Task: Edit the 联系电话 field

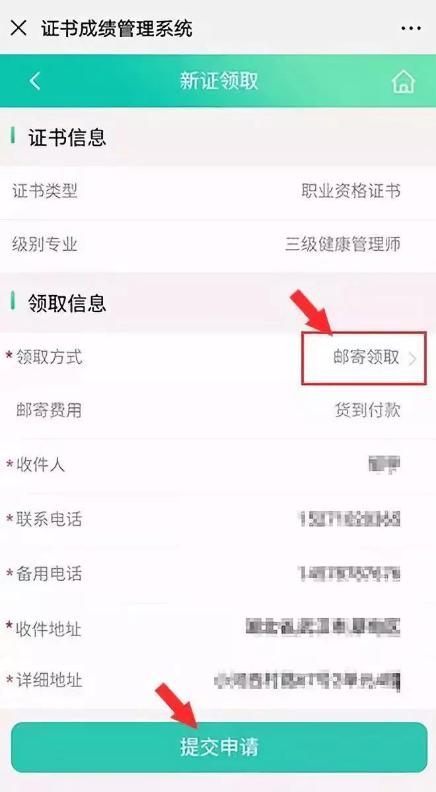Action: (218, 519)
